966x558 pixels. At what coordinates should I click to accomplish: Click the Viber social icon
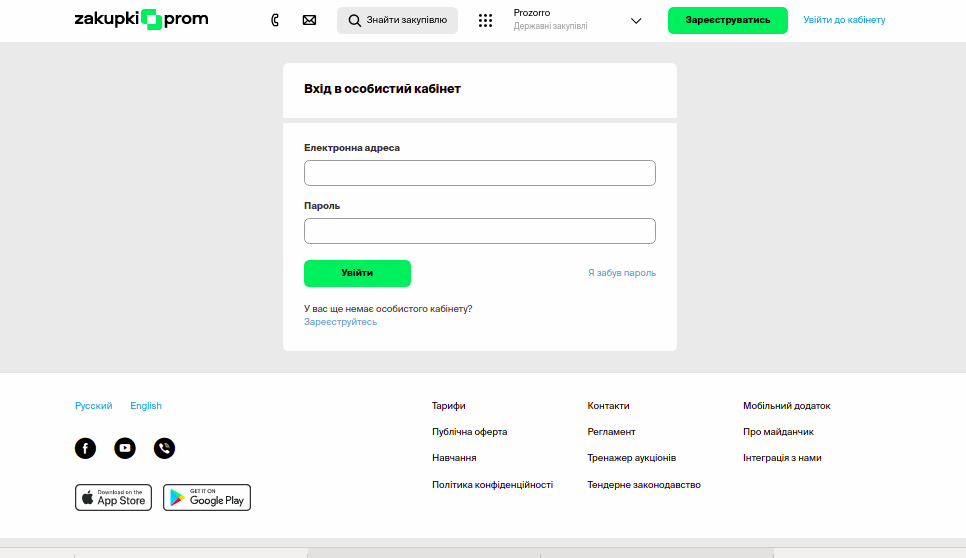[164, 448]
